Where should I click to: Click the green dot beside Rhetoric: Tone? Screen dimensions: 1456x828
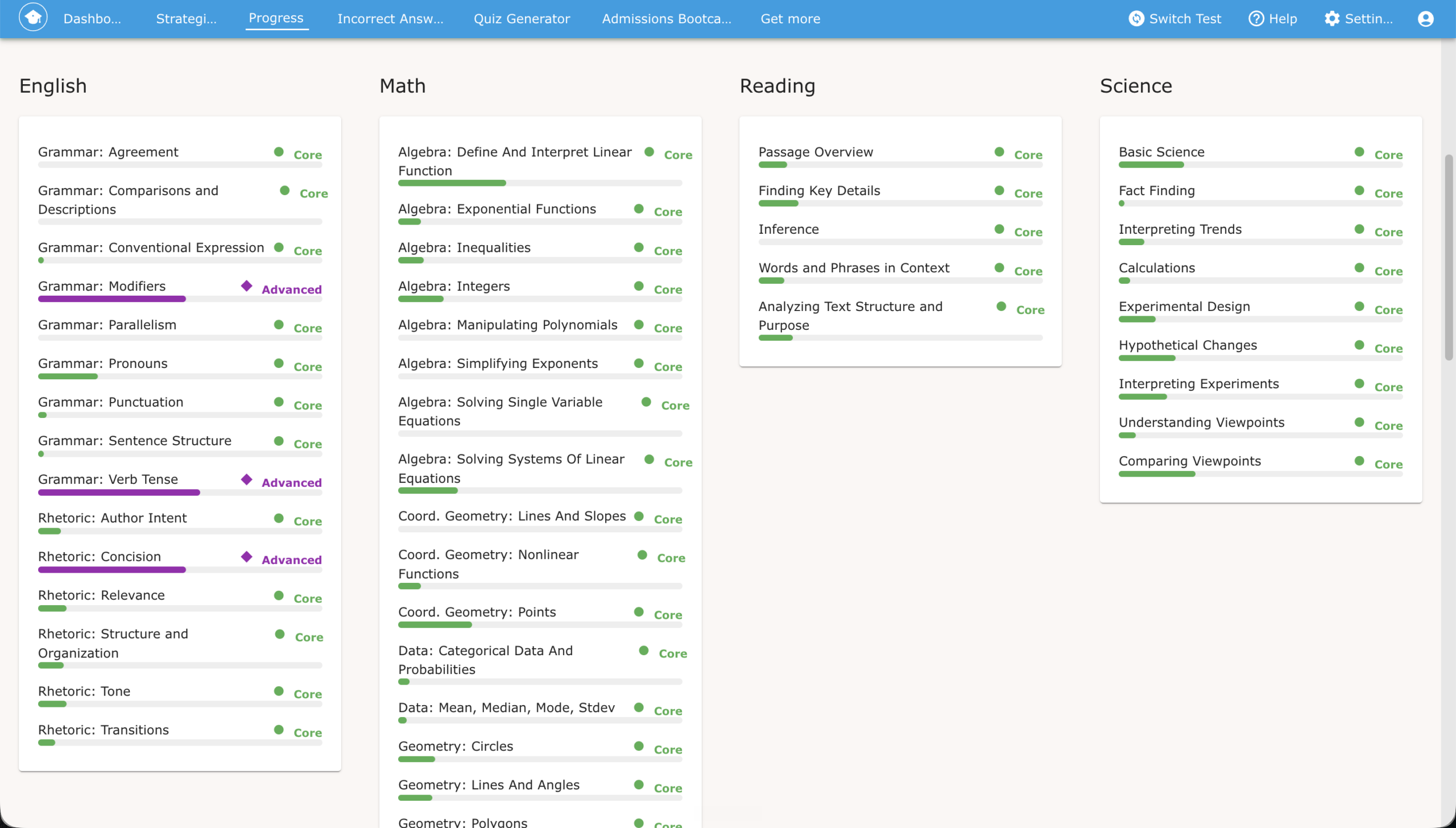coord(279,691)
